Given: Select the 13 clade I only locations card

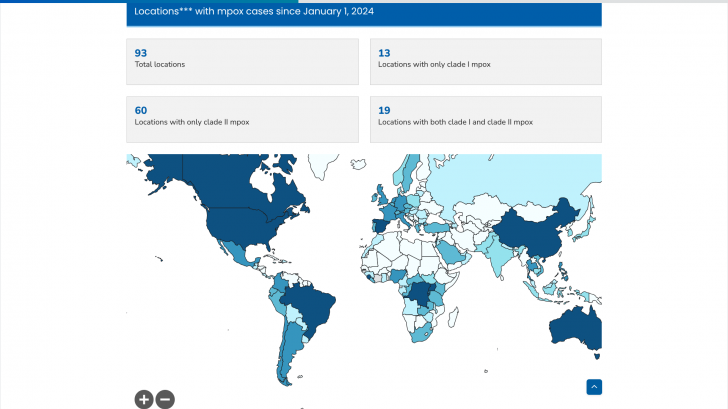Looking at the screenshot, I should 485,61.
